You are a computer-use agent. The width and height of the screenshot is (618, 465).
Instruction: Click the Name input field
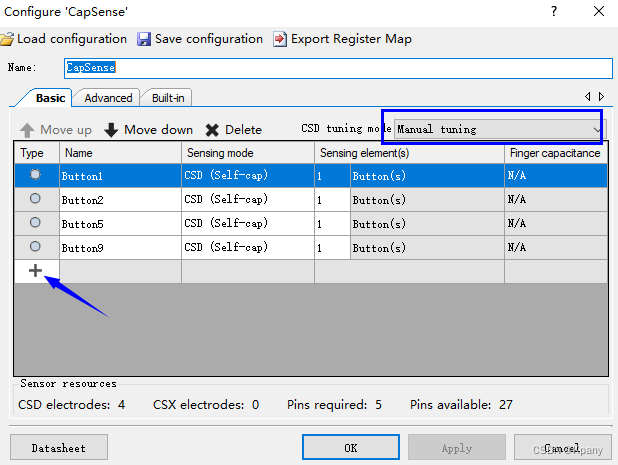338,68
